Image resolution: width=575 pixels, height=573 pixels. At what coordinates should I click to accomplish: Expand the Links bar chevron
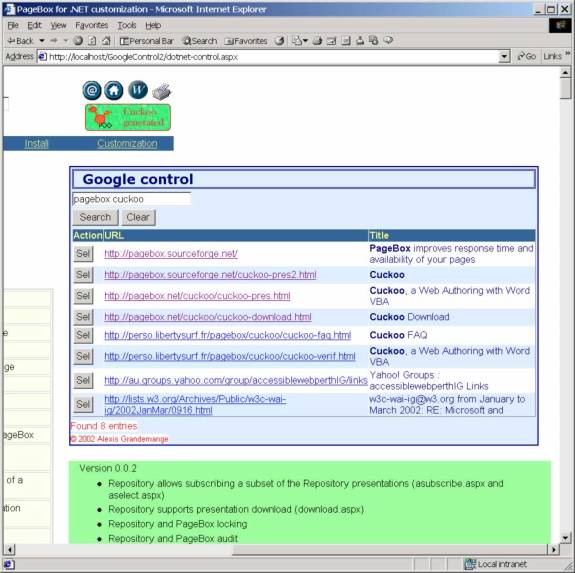[568, 54]
